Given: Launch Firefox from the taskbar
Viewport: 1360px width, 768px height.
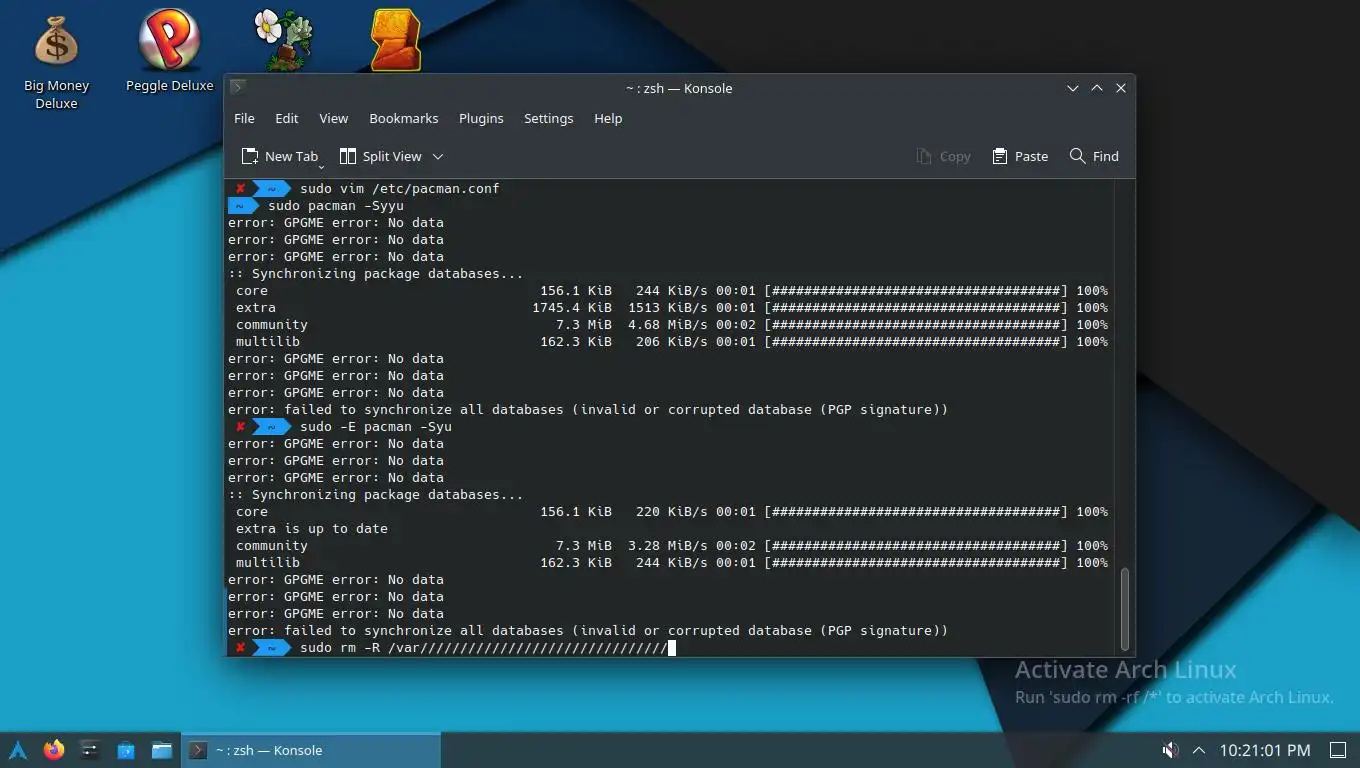Looking at the screenshot, I should pos(54,750).
